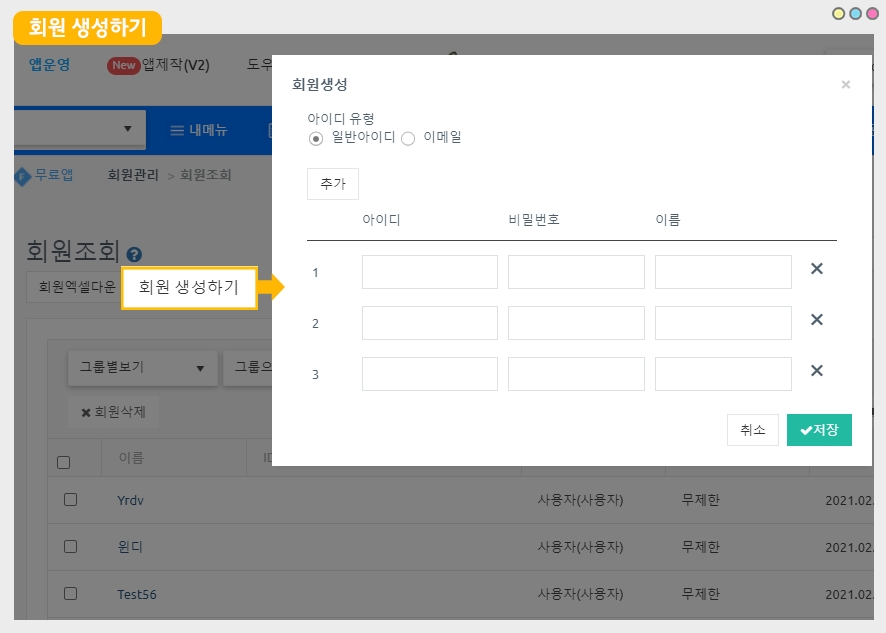Viewport: 886px width, 633px height.
Task: Open the 앱제작(V2) menu
Action: click(175, 65)
